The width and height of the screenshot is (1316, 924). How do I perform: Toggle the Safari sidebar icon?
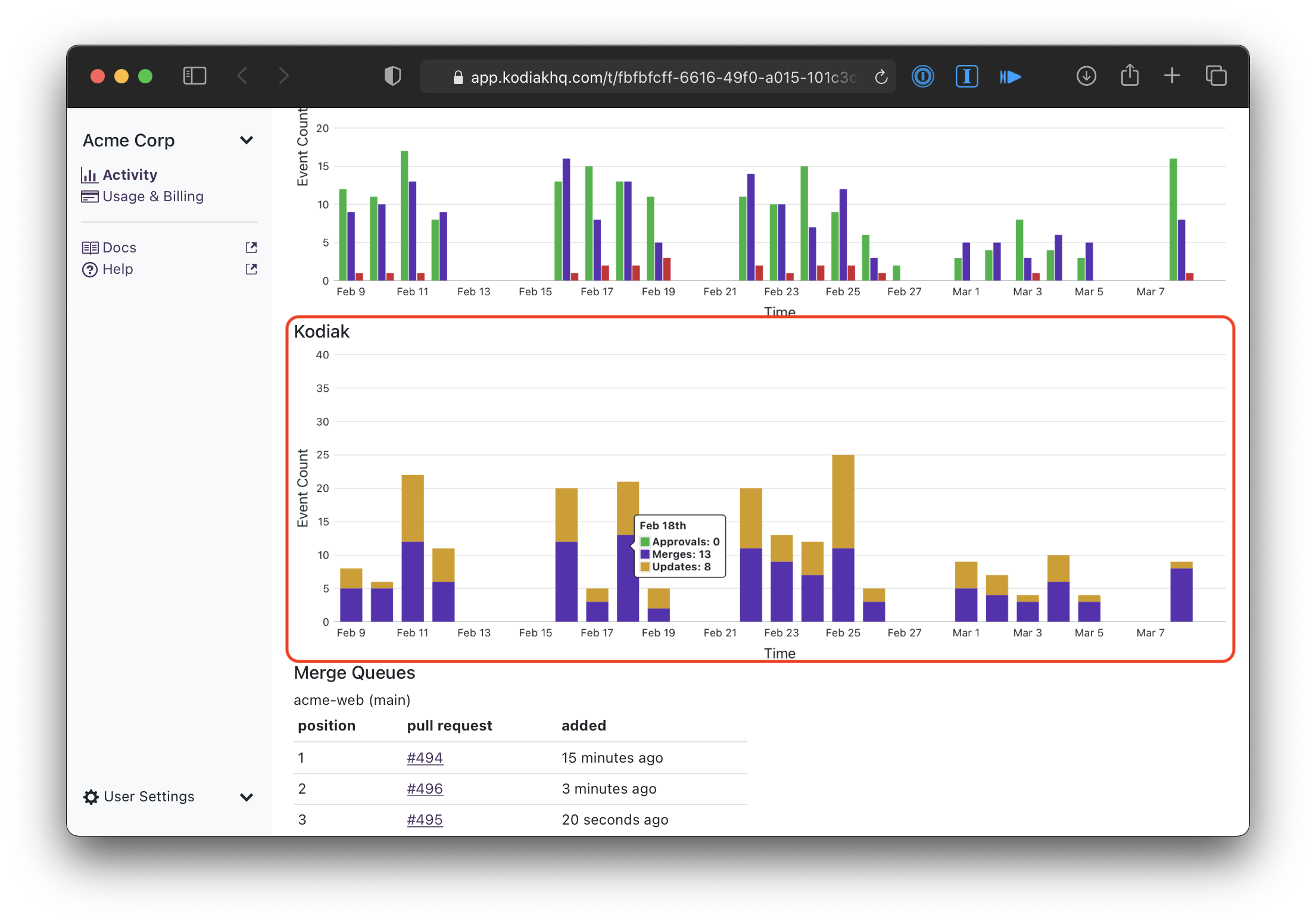click(x=195, y=76)
